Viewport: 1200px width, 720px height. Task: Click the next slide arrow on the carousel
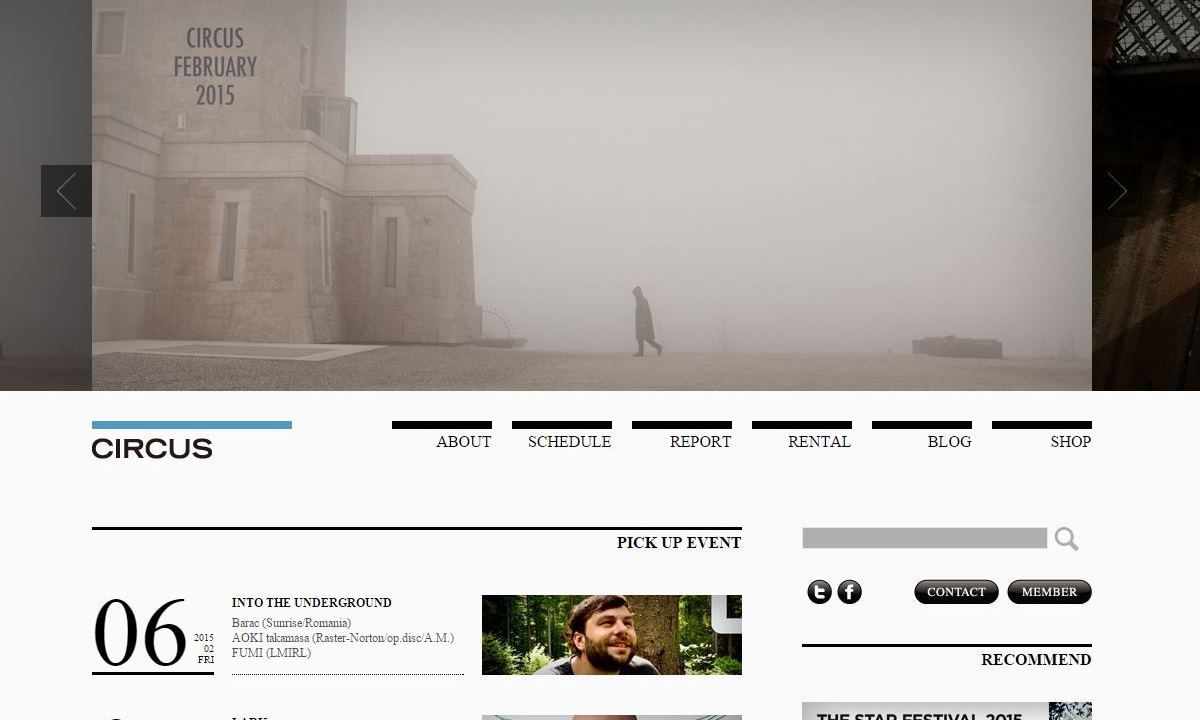click(x=1117, y=191)
